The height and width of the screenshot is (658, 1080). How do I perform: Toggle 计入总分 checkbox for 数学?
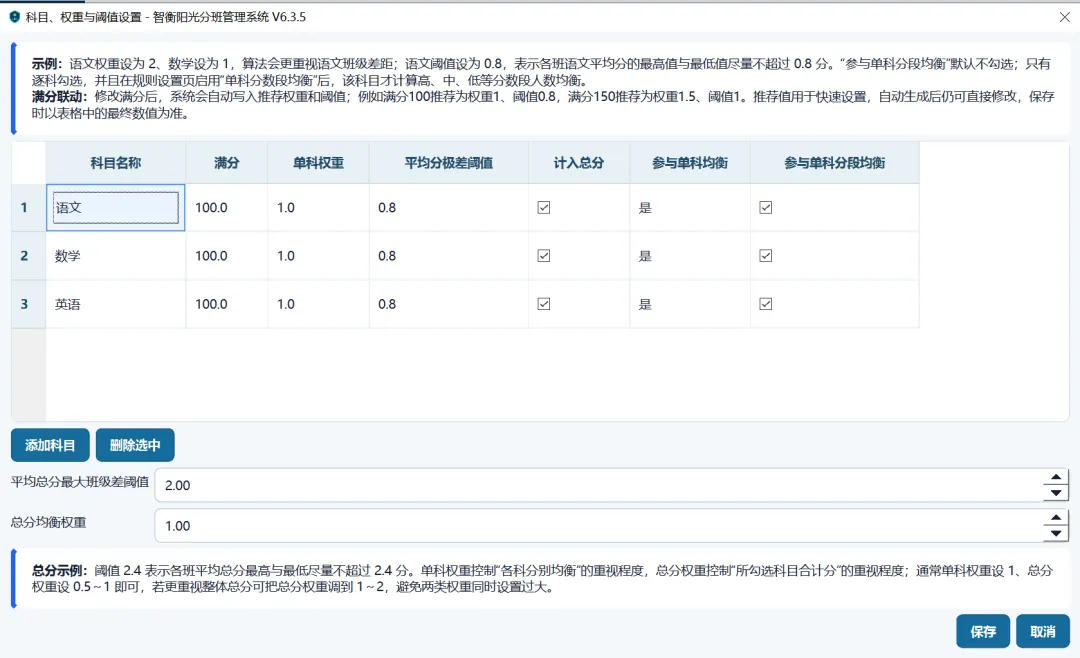click(543, 256)
